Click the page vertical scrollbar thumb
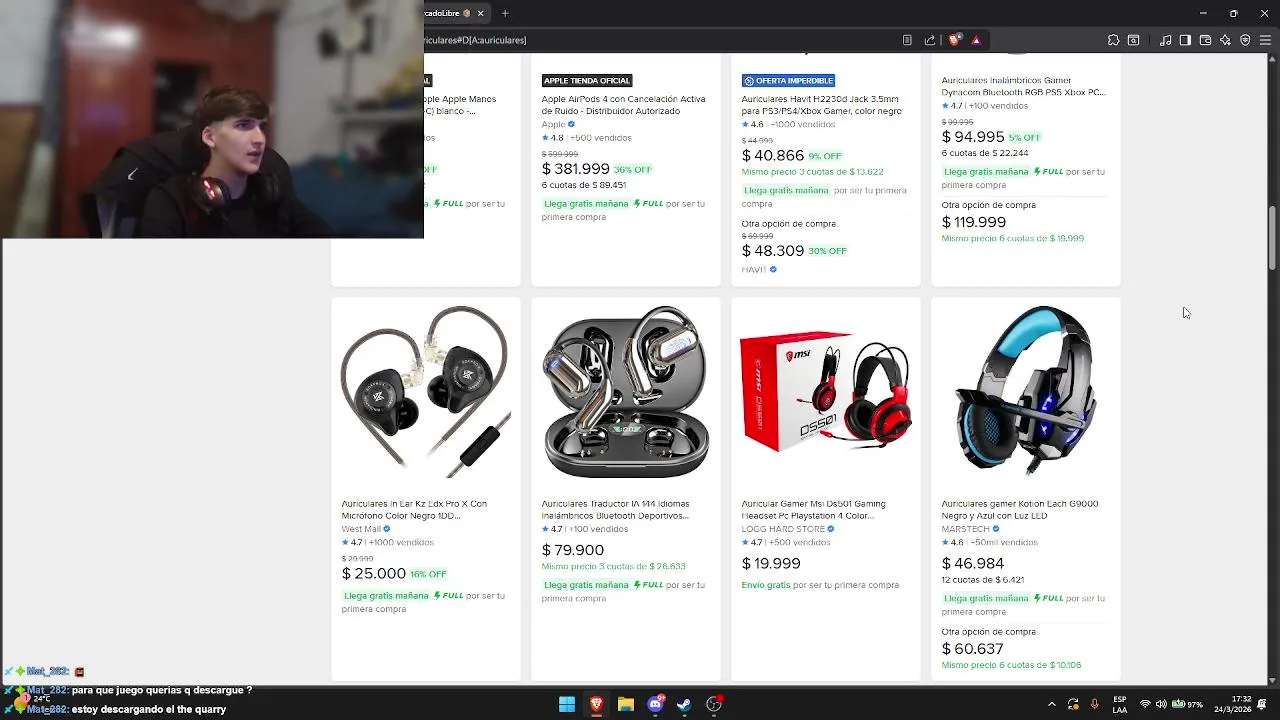This screenshot has width=1280, height=720. coord(1272,236)
